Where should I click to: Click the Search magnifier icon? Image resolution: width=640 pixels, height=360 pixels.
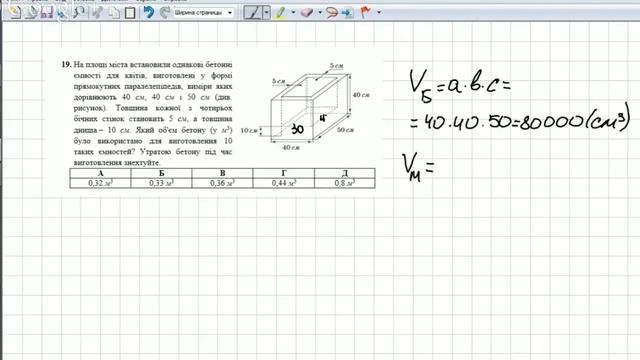79,13
